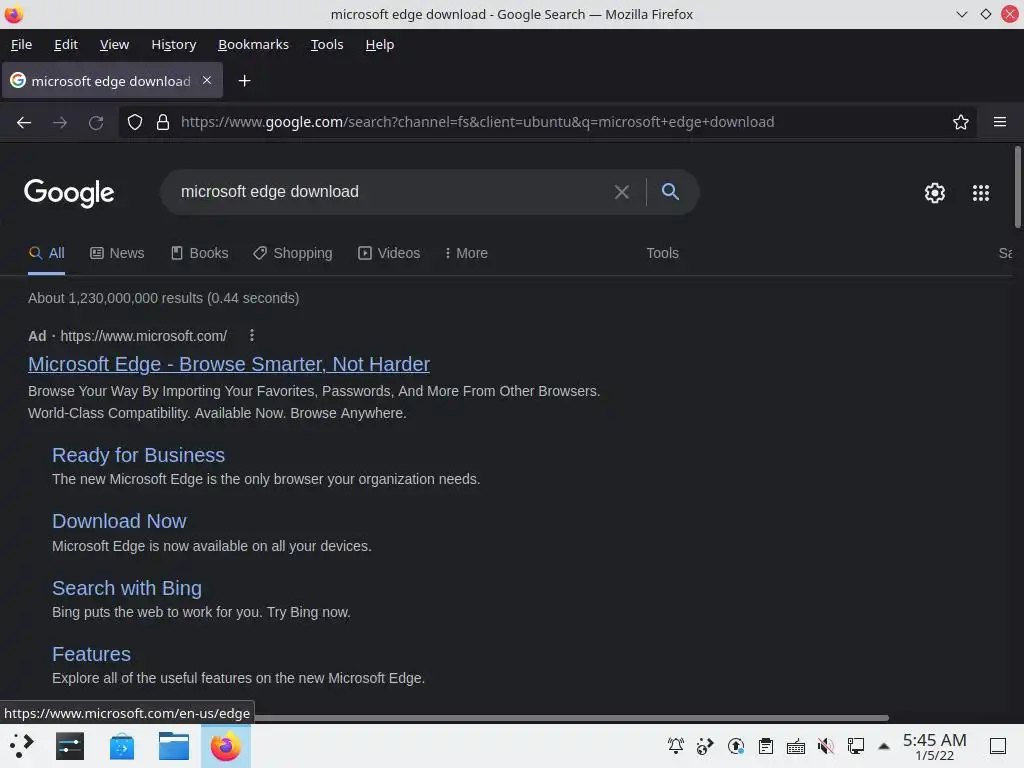Open the Bookmarks menu

click(253, 44)
